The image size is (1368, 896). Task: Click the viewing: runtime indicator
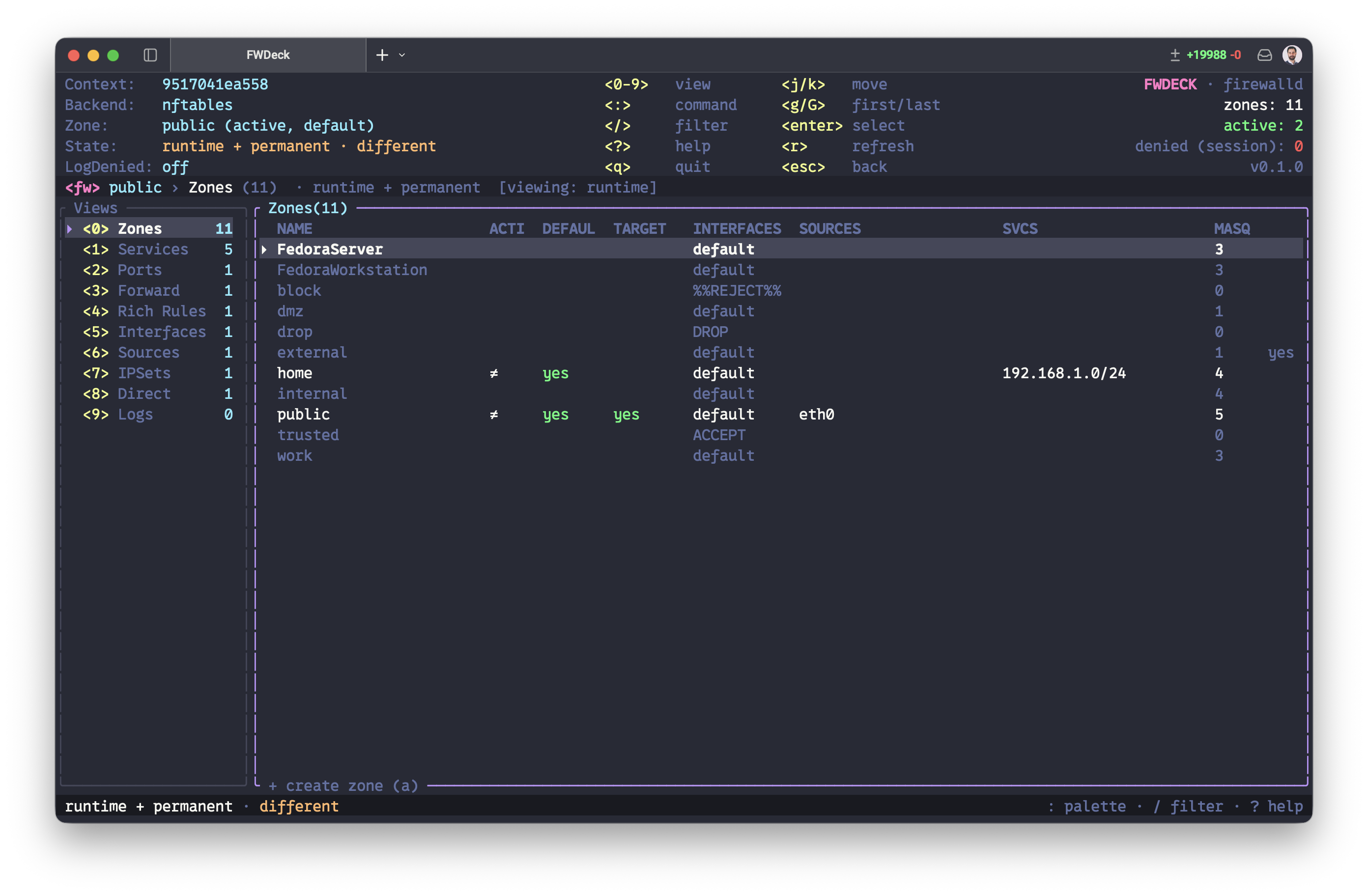point(578,188)
